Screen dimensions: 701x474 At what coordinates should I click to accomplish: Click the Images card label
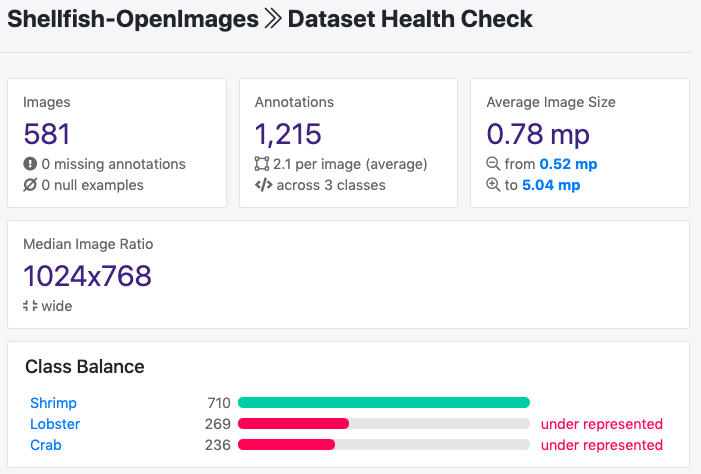[x=46, y=102]
